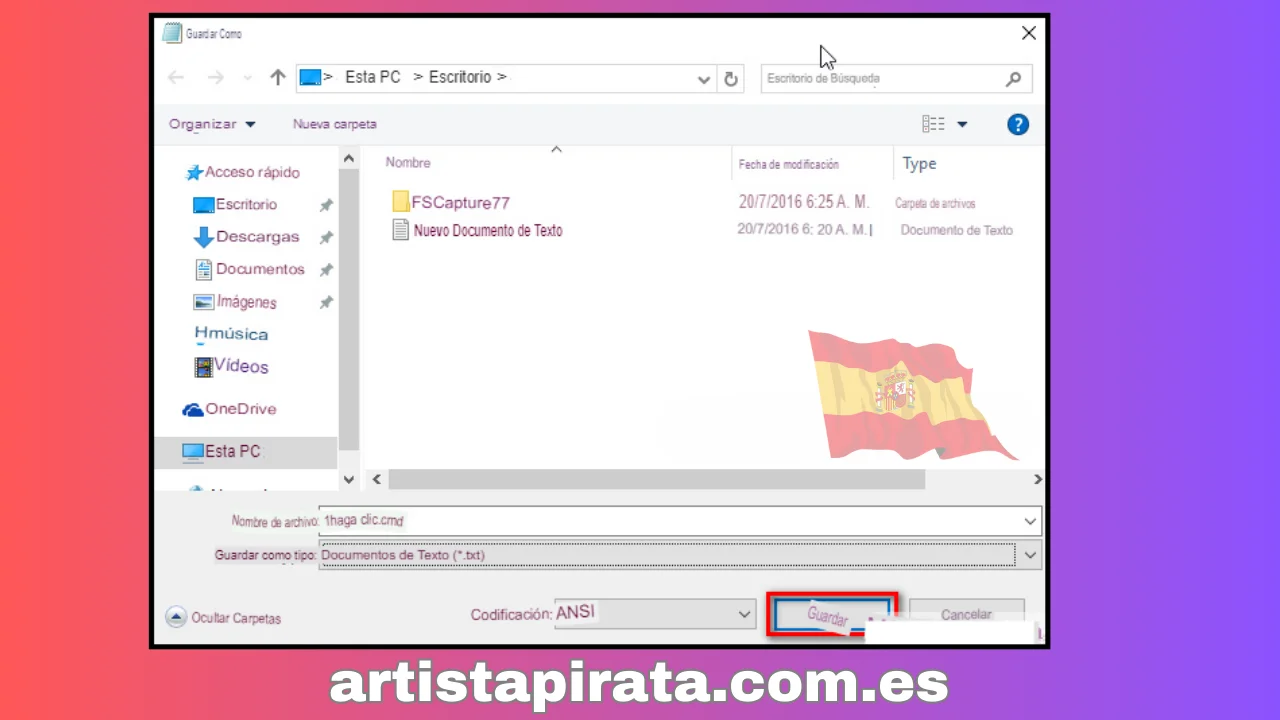Viewport: 1280px width, 720px height.
Task: Open the Guardar como tipo dropdown
Action: (1031, 554)
